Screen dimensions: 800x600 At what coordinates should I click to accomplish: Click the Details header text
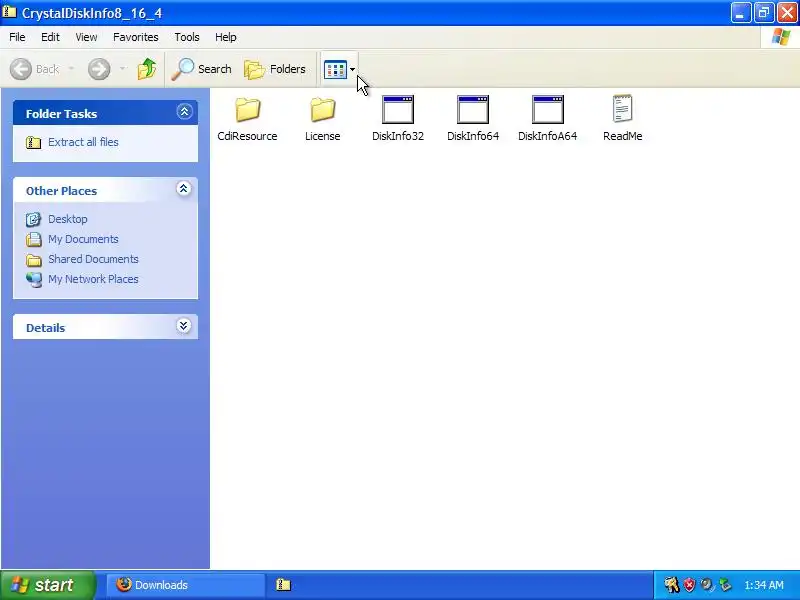tap(45, 328)
